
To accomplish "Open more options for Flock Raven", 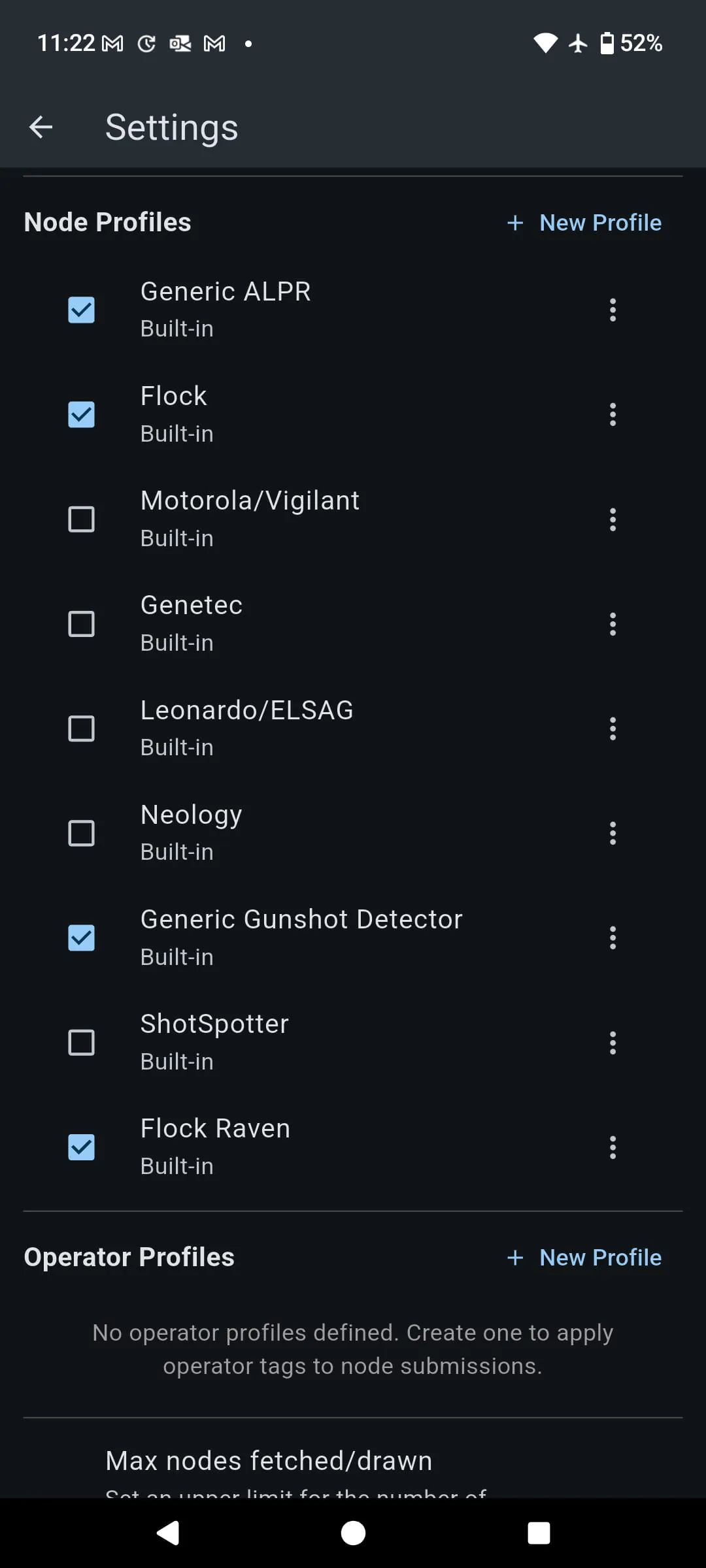I will [613, 1147].
